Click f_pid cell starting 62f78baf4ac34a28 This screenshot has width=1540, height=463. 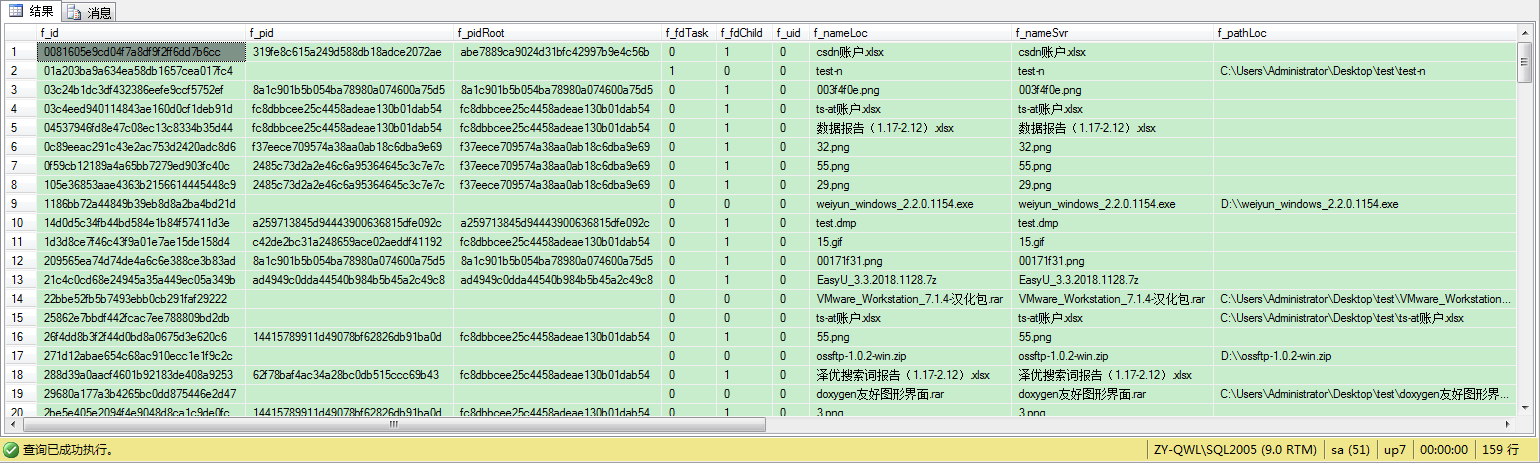pos(350,374)
